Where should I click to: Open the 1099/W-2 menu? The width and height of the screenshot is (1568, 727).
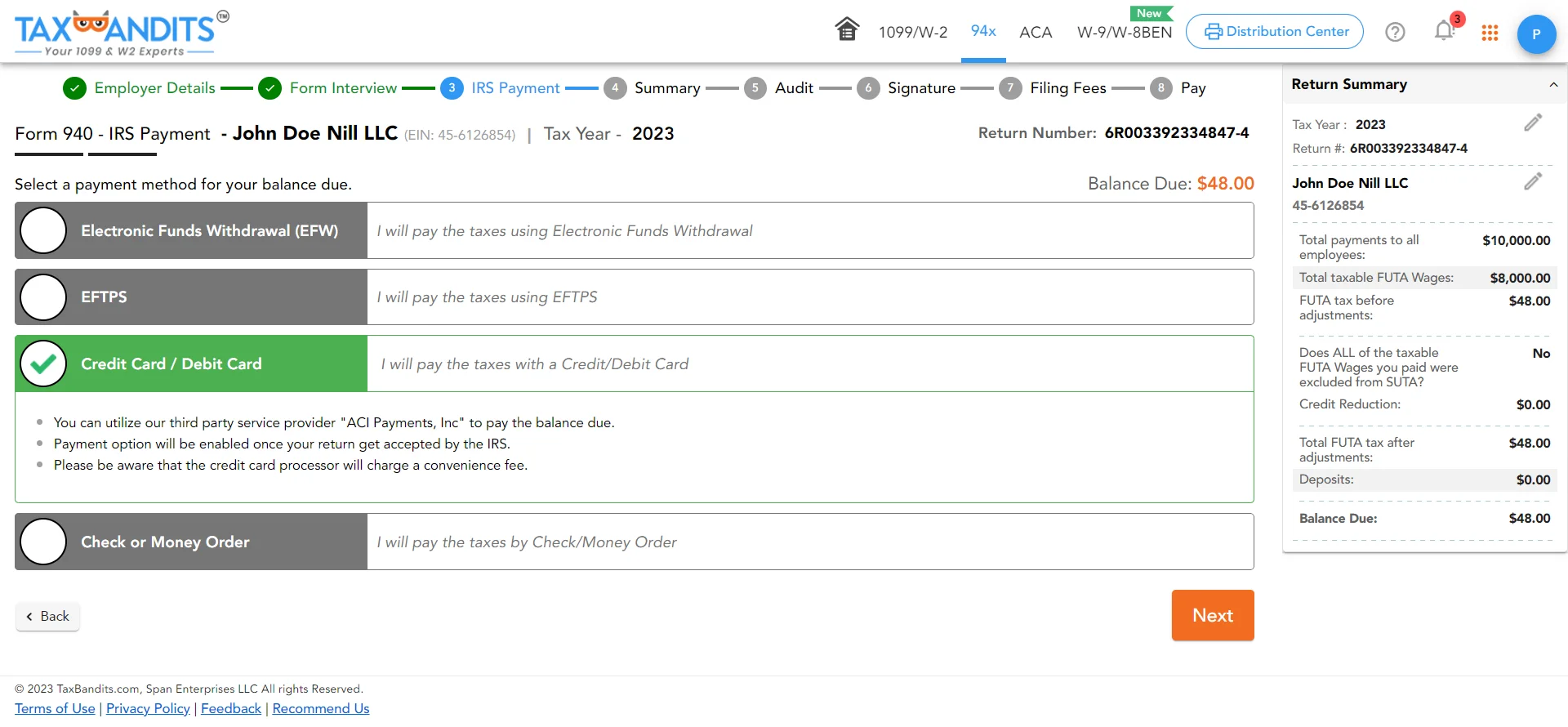click(x=913, y=32)
